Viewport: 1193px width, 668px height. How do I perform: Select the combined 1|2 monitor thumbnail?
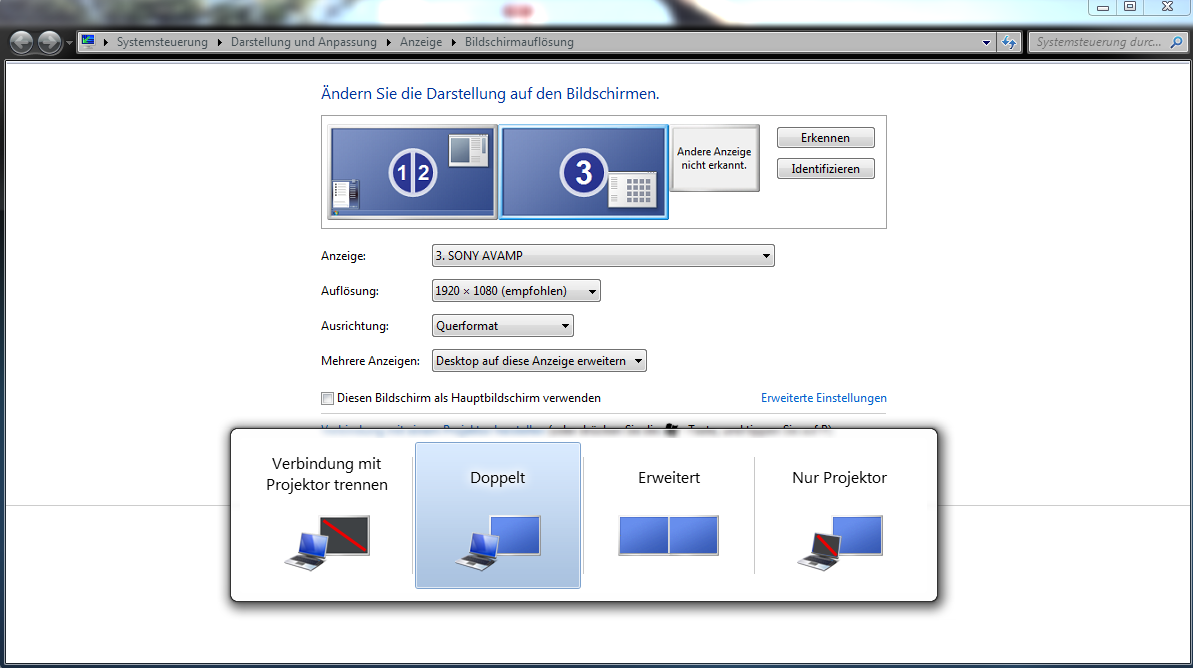click(x=412, y=173)
